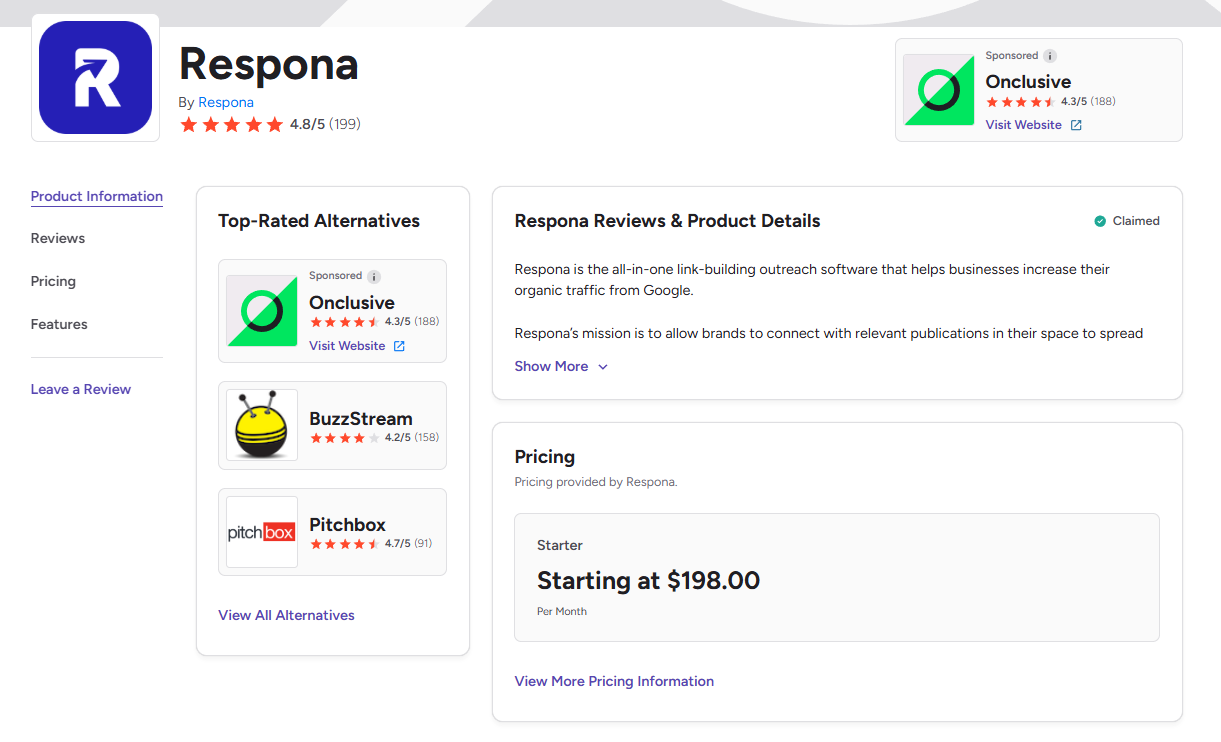
Task: Click View All Alternatives
Action: (x=286, y=615)
